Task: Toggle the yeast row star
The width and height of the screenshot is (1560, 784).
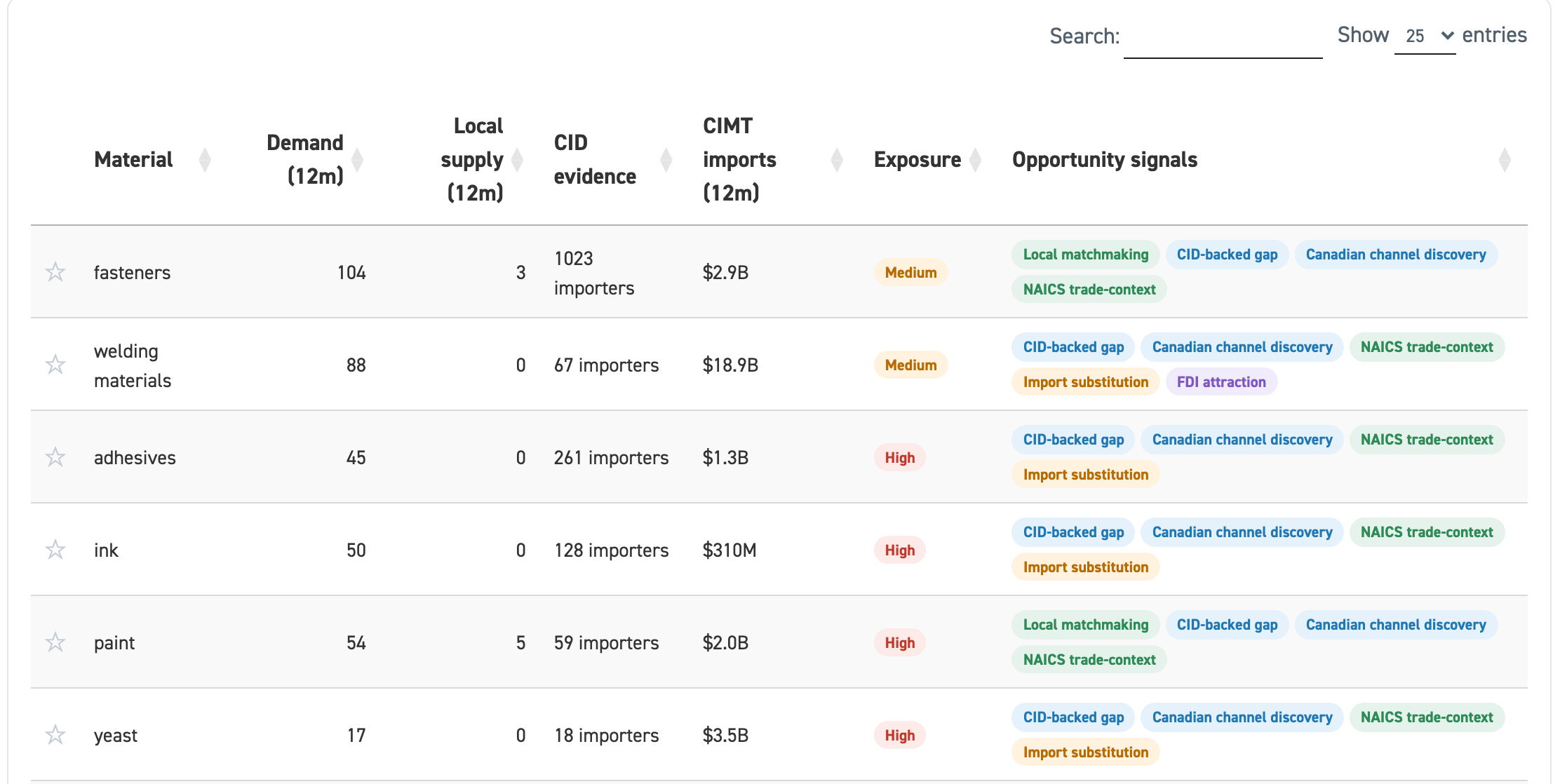Action: click(55, 735)
